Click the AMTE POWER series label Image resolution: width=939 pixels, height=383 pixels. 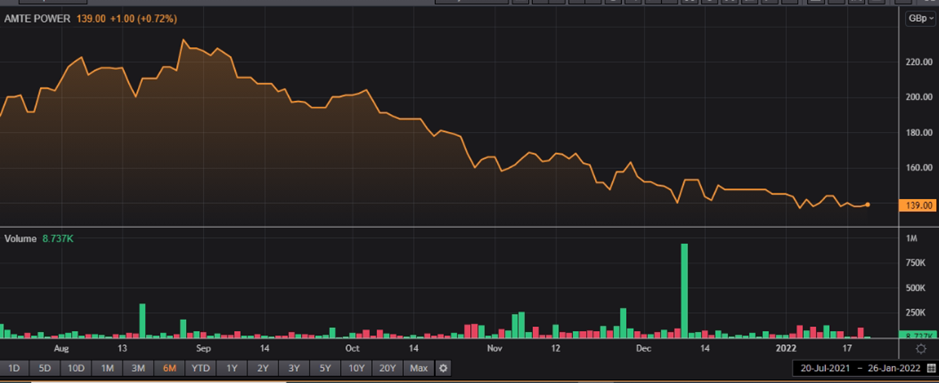click(38, 19)
